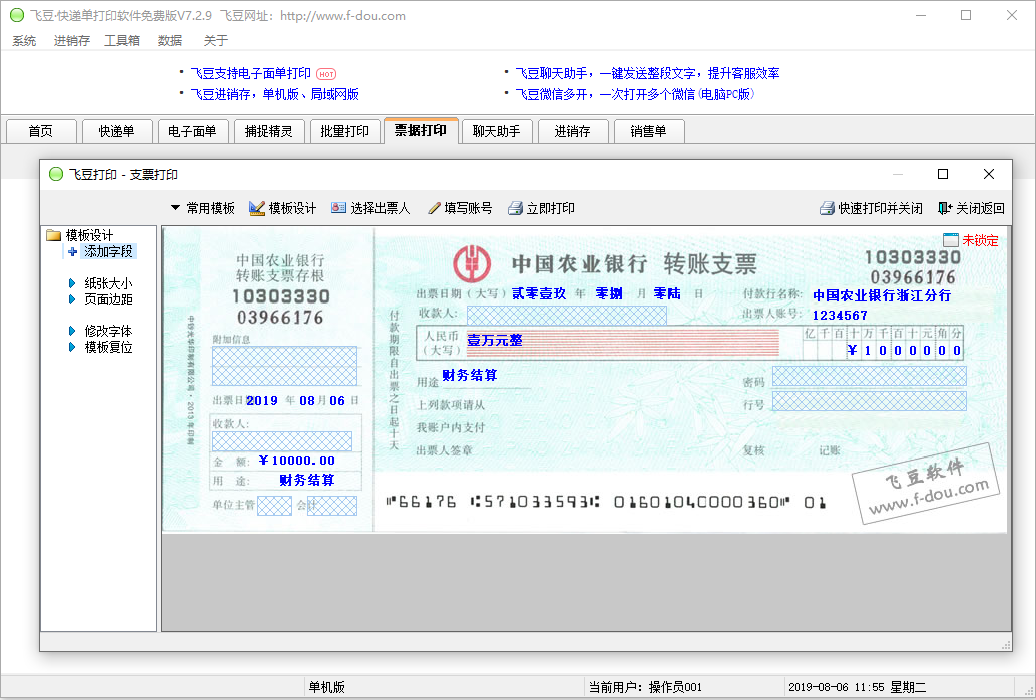Expand the 纸张大小 arrow
The width and height of the screenshot is (1036, 700).
72,283
